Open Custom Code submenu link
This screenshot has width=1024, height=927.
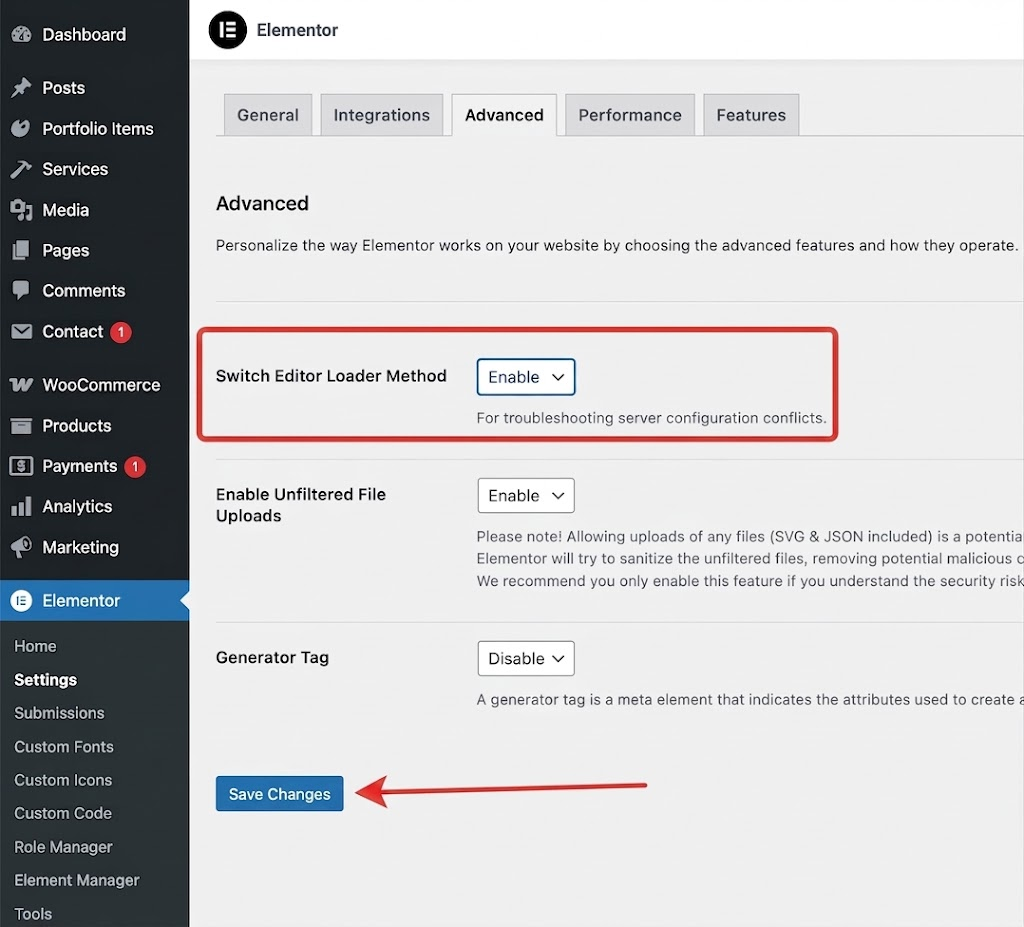[63, 813]
